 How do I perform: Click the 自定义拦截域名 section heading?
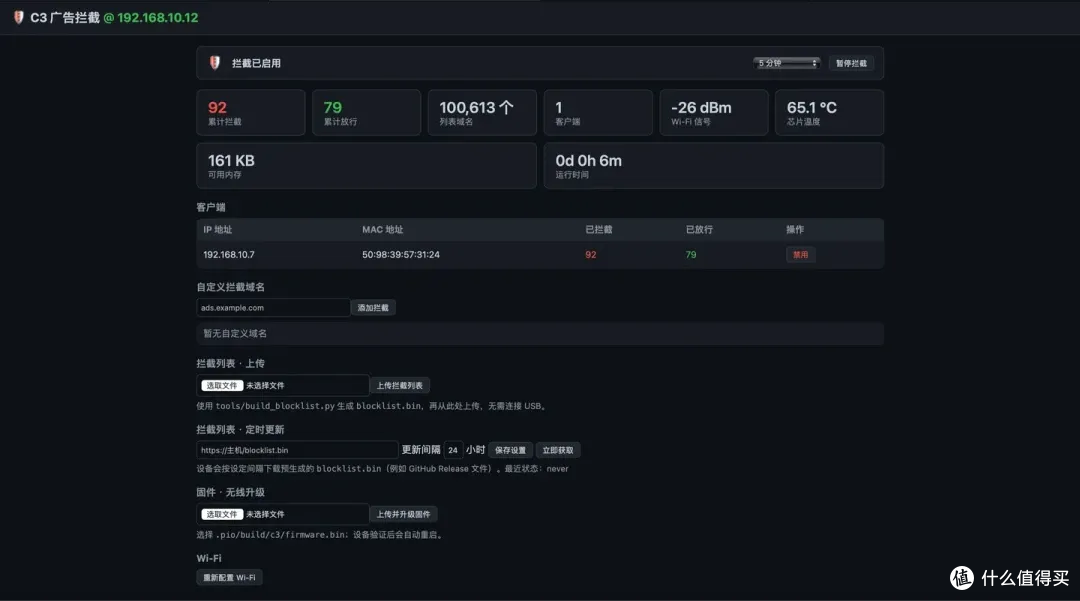pos(231,287)
